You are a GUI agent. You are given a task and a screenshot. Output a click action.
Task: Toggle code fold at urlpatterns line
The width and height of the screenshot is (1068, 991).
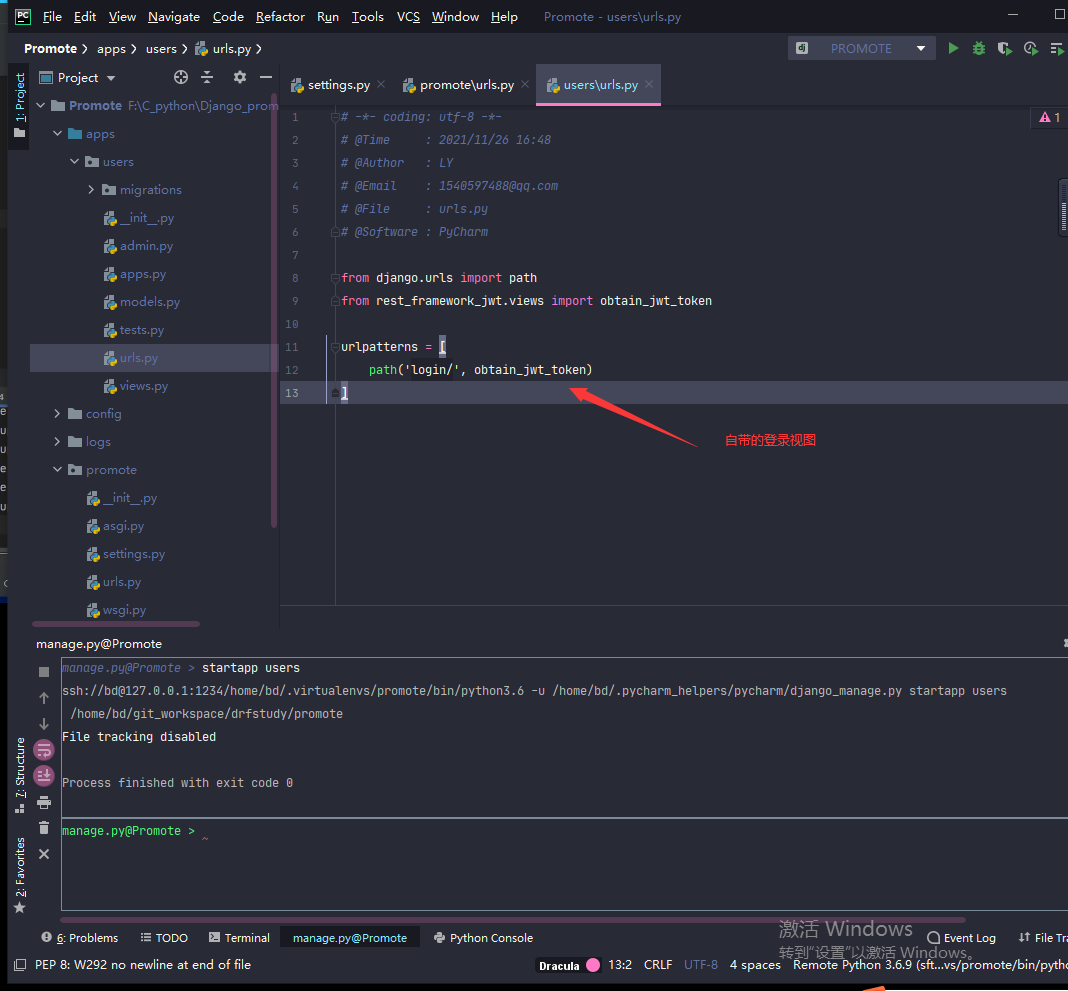[334, 347]
